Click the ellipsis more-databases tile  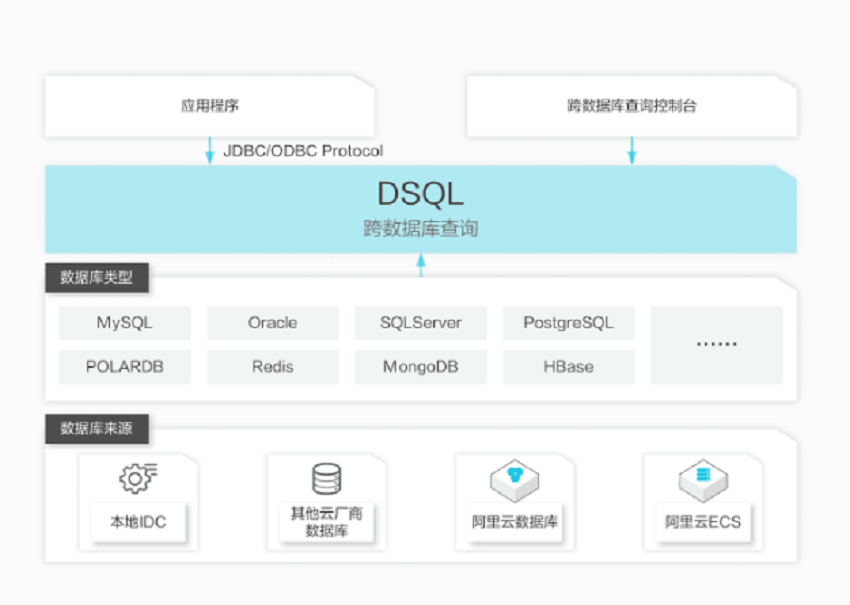(x=717, y=345)
